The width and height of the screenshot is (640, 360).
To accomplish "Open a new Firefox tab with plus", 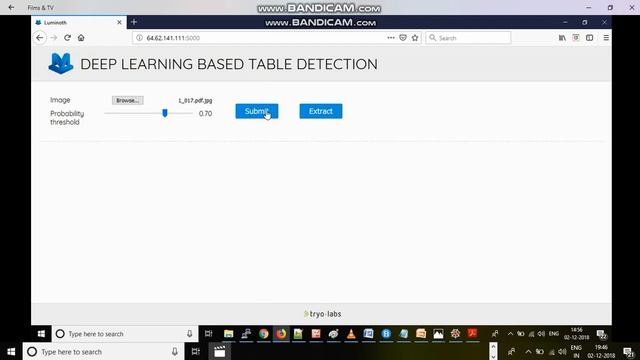I will [134, 22].
